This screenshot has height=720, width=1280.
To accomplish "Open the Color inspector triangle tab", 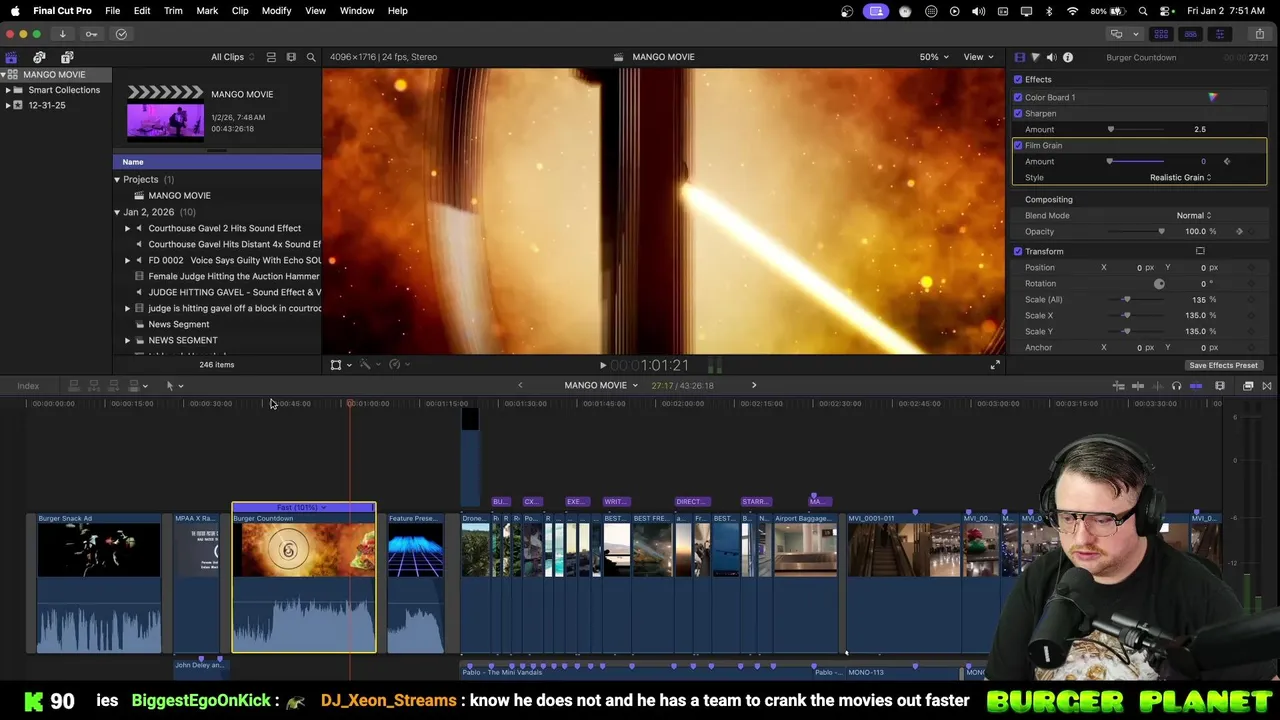I will click(1035, 57).
